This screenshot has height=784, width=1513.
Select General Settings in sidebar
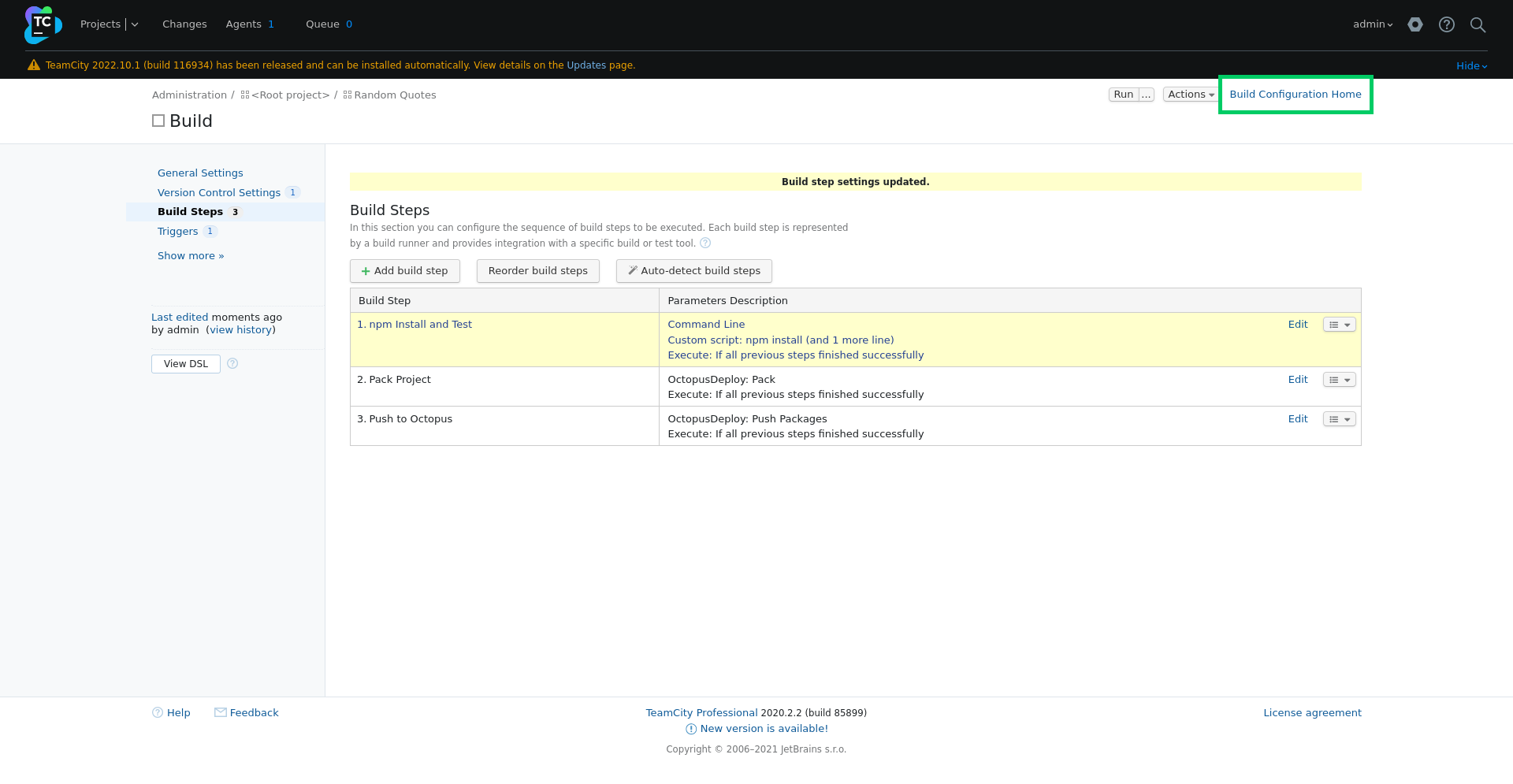pos(200,173)
